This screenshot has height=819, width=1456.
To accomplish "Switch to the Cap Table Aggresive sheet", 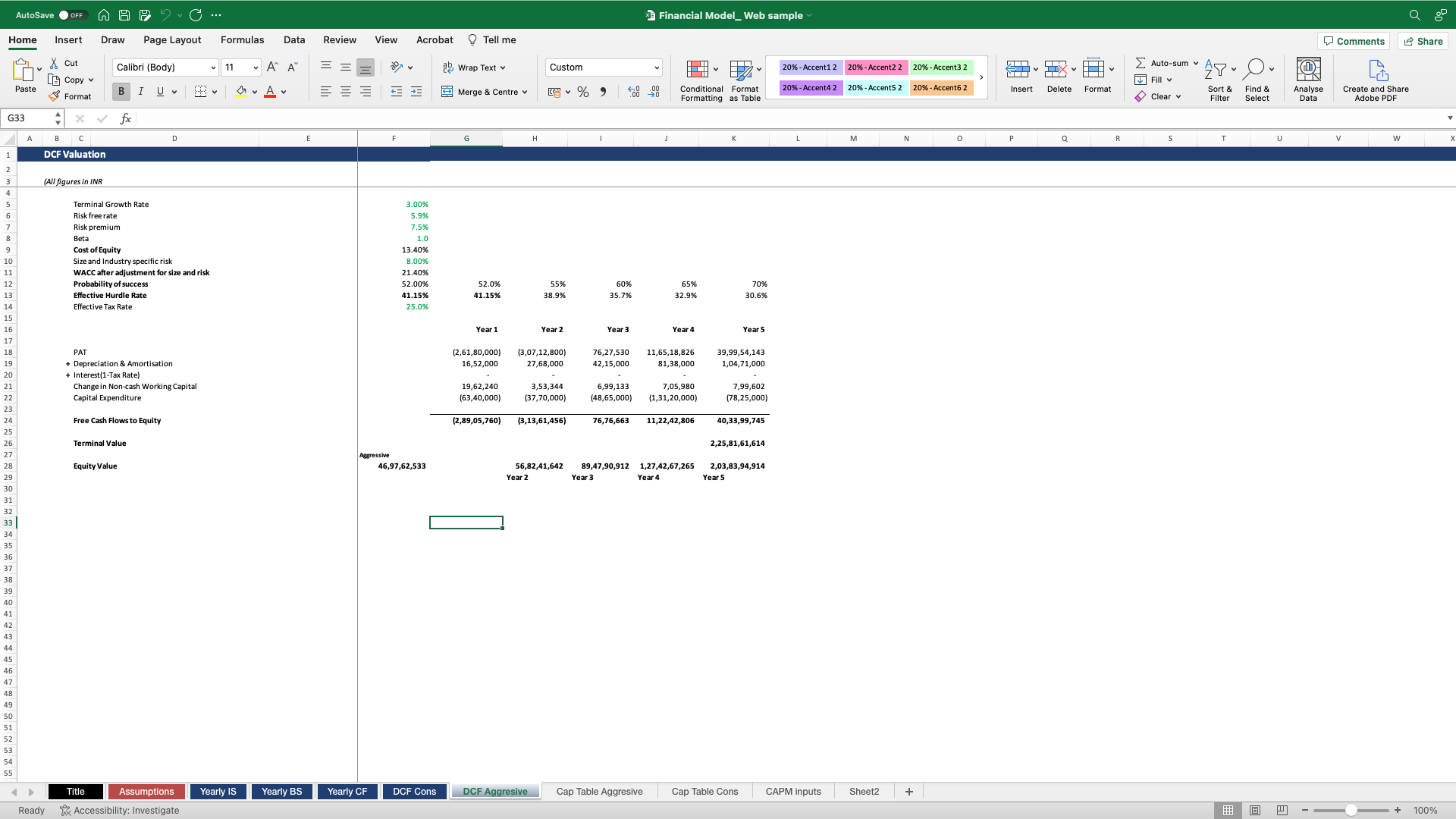I will pos(599,792).
